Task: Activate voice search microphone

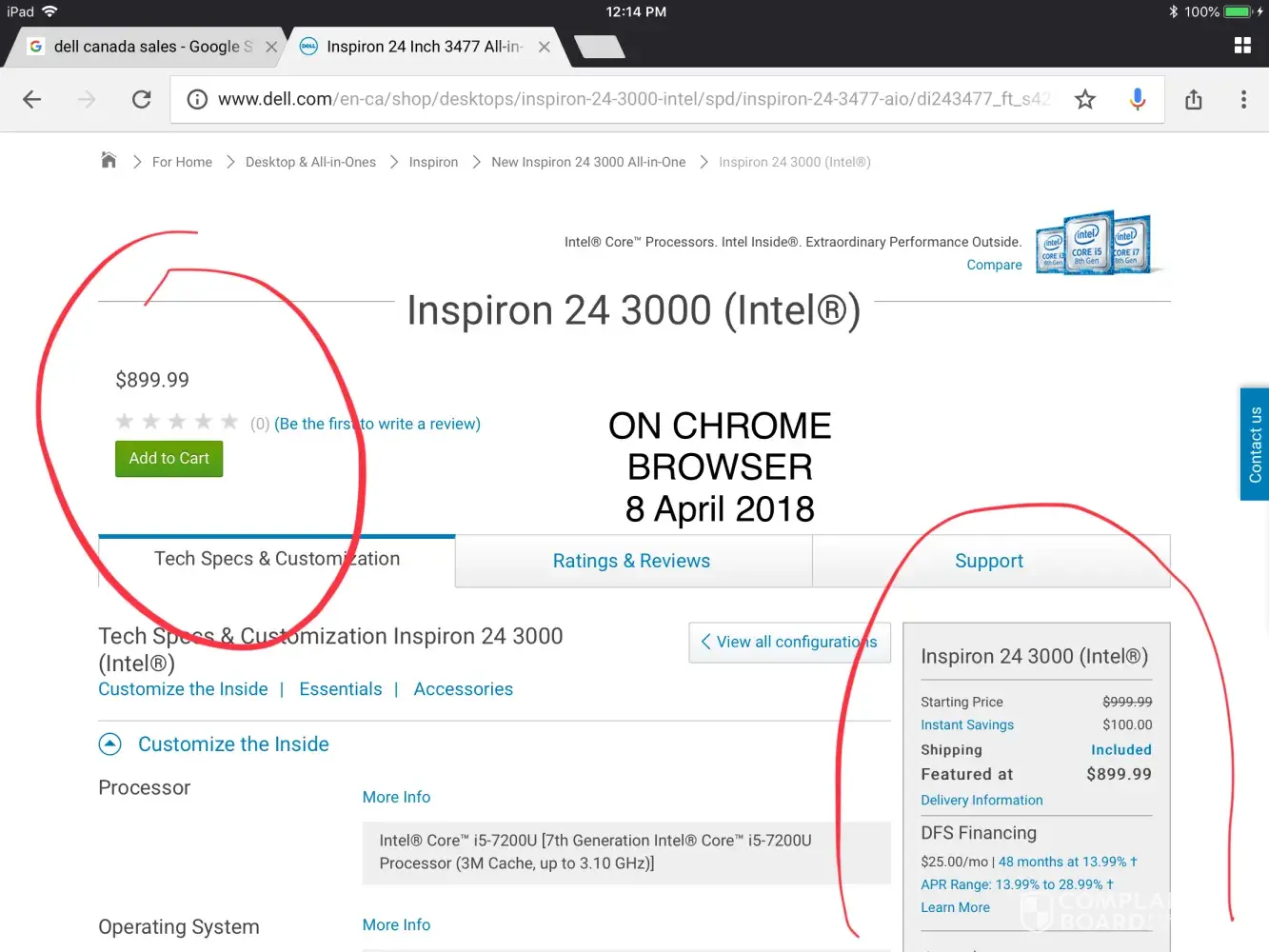Action: pos(1137,99)
